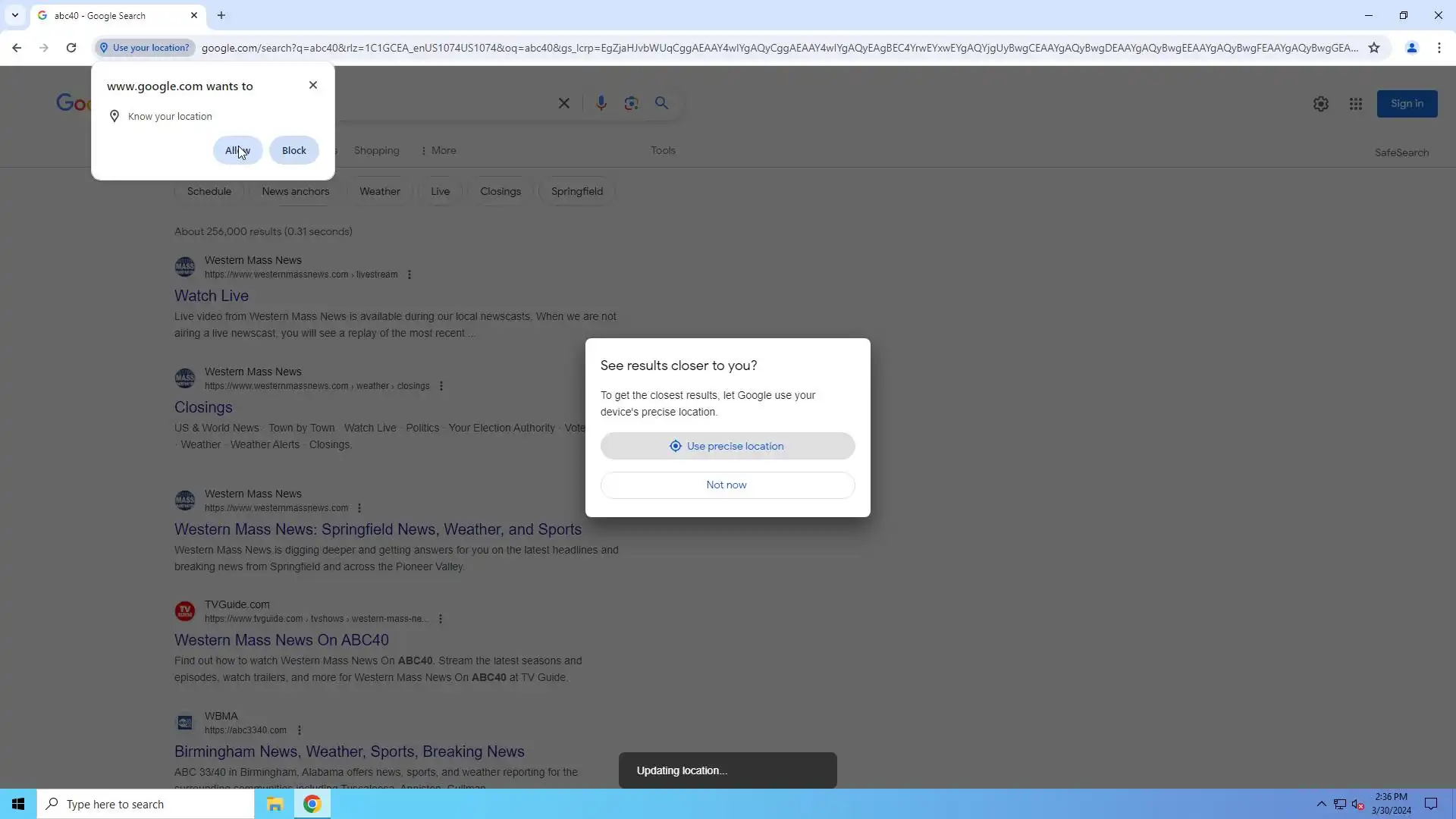This screenshot has width=1456, height=819.
Task: Open Google Lens image search
Action: coord(631,103)
